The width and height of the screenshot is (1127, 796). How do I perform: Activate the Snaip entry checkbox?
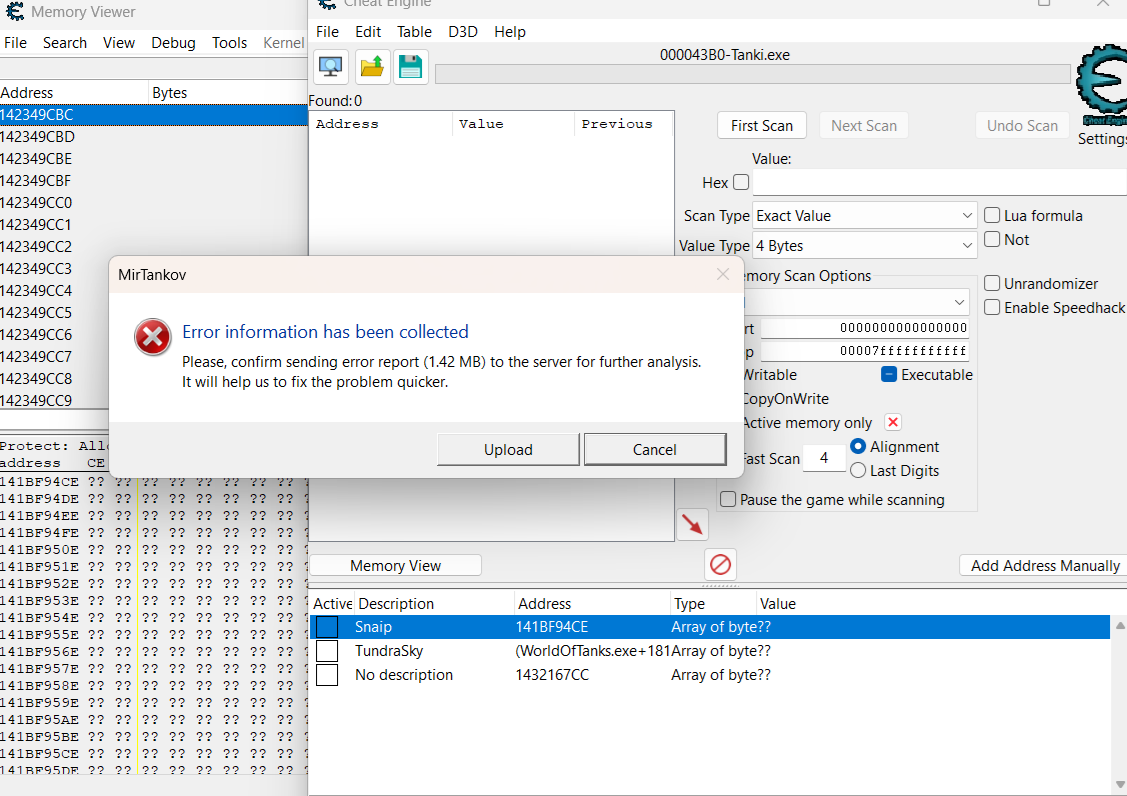327,627
